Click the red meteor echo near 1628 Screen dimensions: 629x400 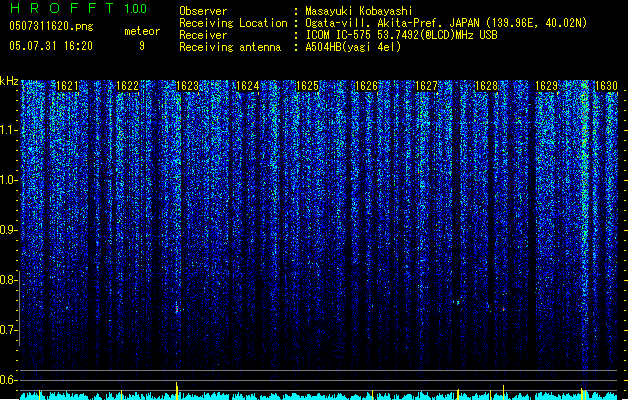503,309
